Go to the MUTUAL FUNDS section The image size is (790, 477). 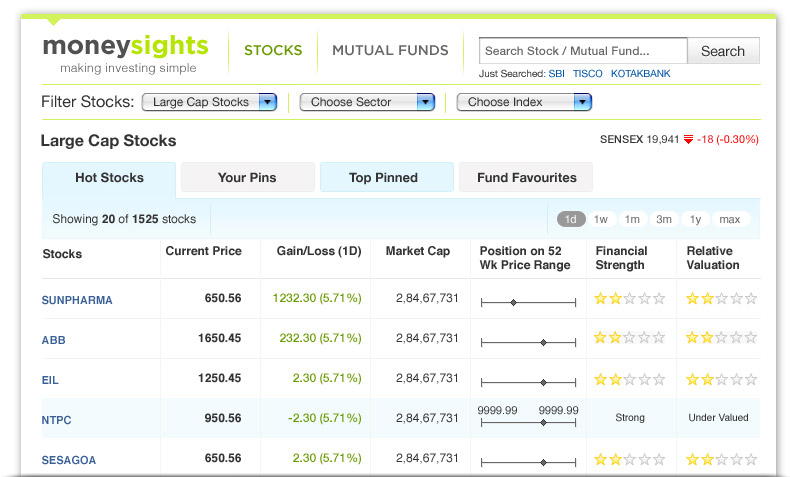pyautogui.click(x=390, y=50)
